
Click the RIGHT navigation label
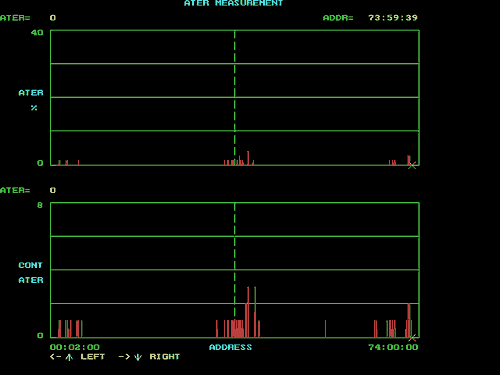click(165, 357)
